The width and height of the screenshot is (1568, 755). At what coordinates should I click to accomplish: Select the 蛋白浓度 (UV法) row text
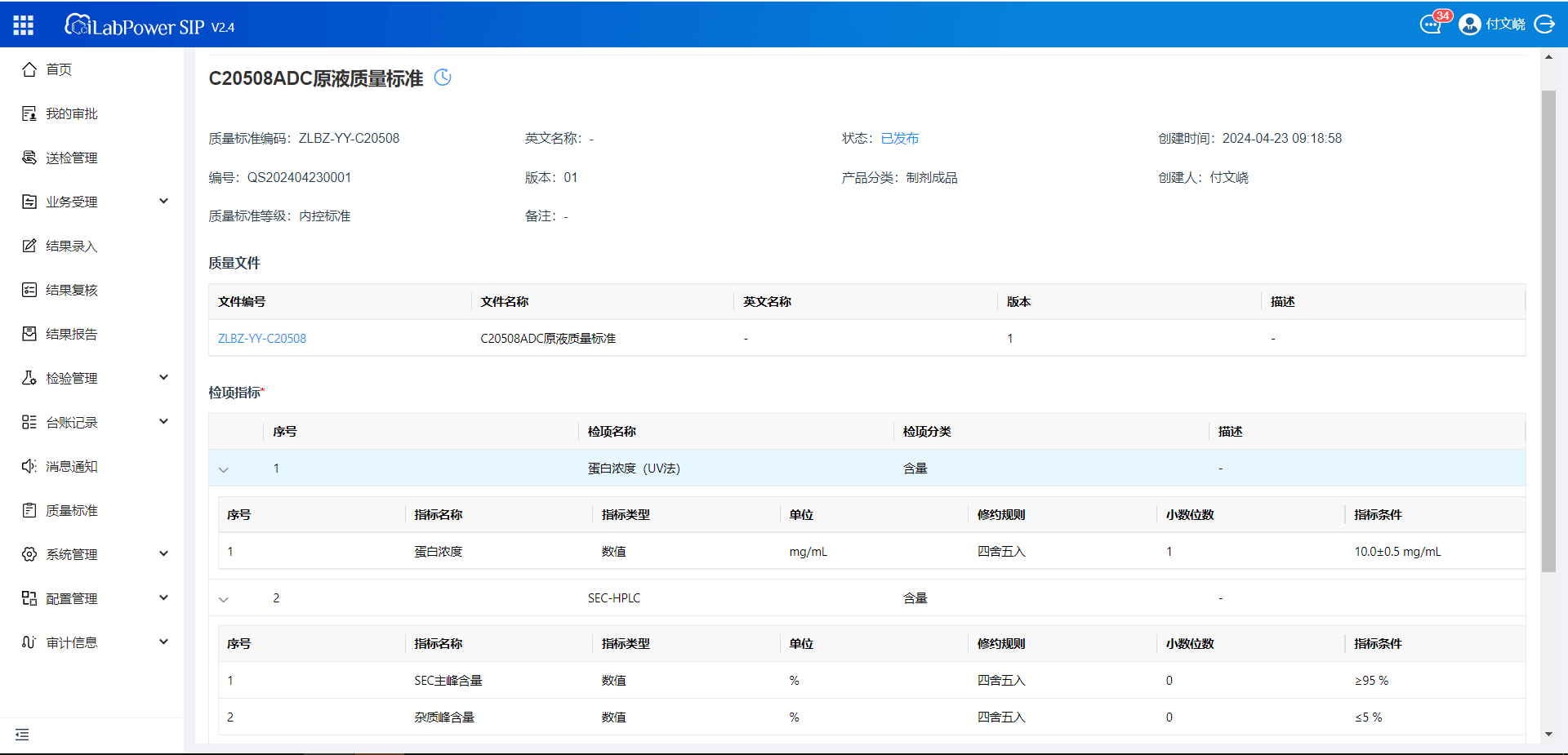[x=634, y=469]
